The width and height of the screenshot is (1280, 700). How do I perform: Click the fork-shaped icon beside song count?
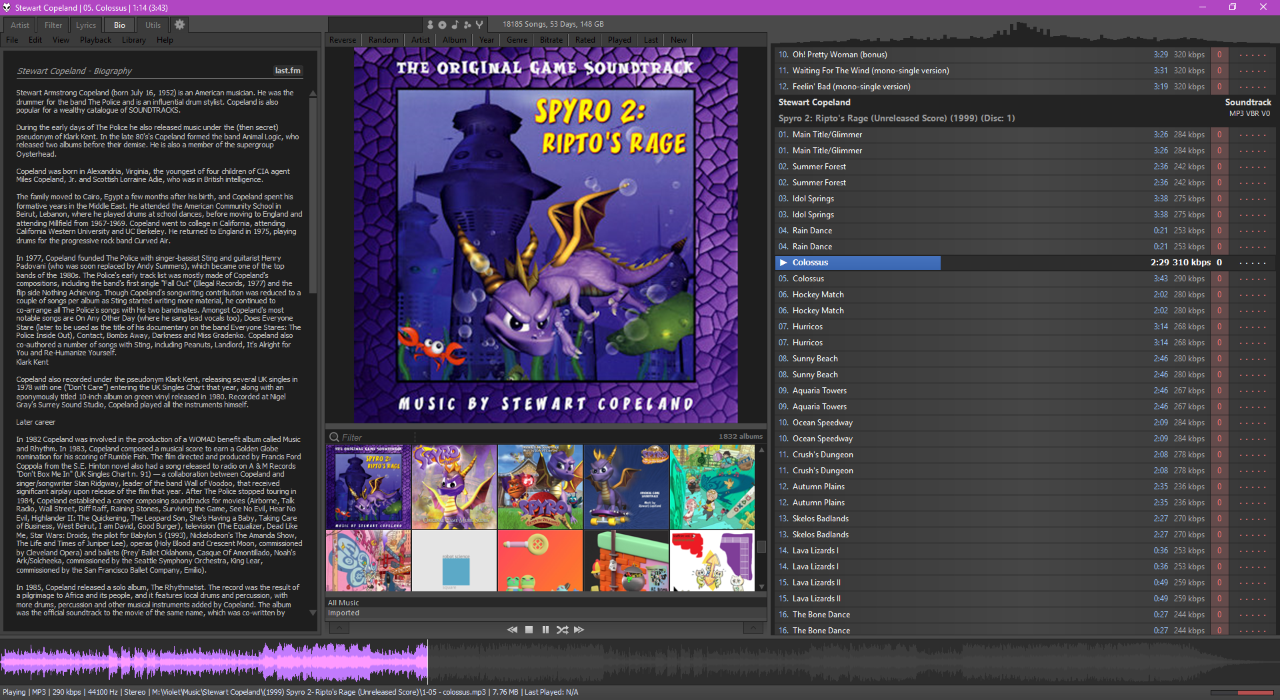(x=479, y=24)
